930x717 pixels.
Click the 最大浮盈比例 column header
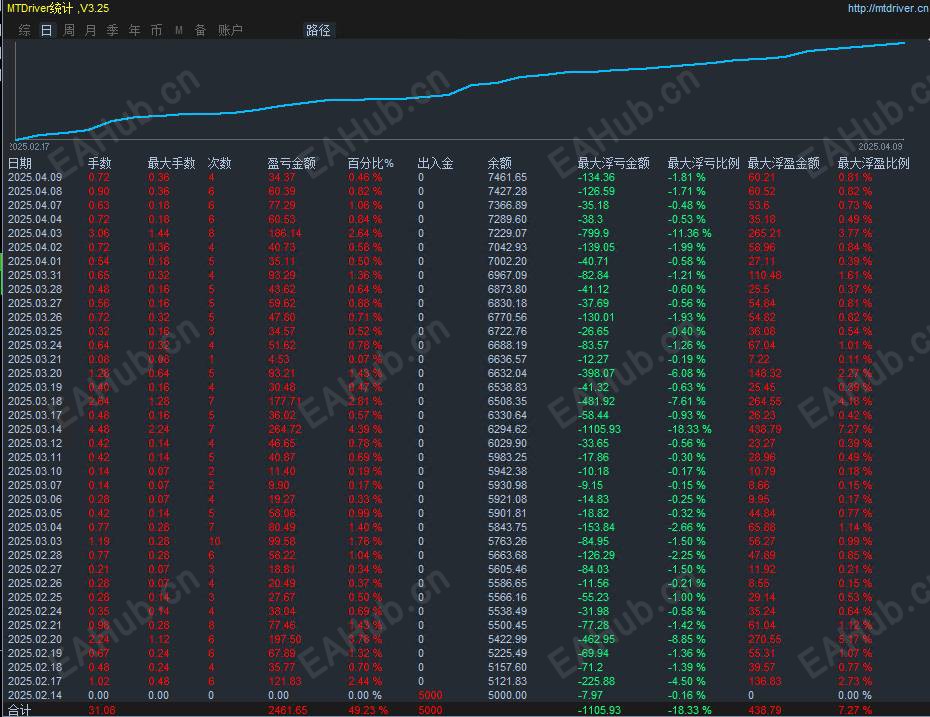coord(873,163)
